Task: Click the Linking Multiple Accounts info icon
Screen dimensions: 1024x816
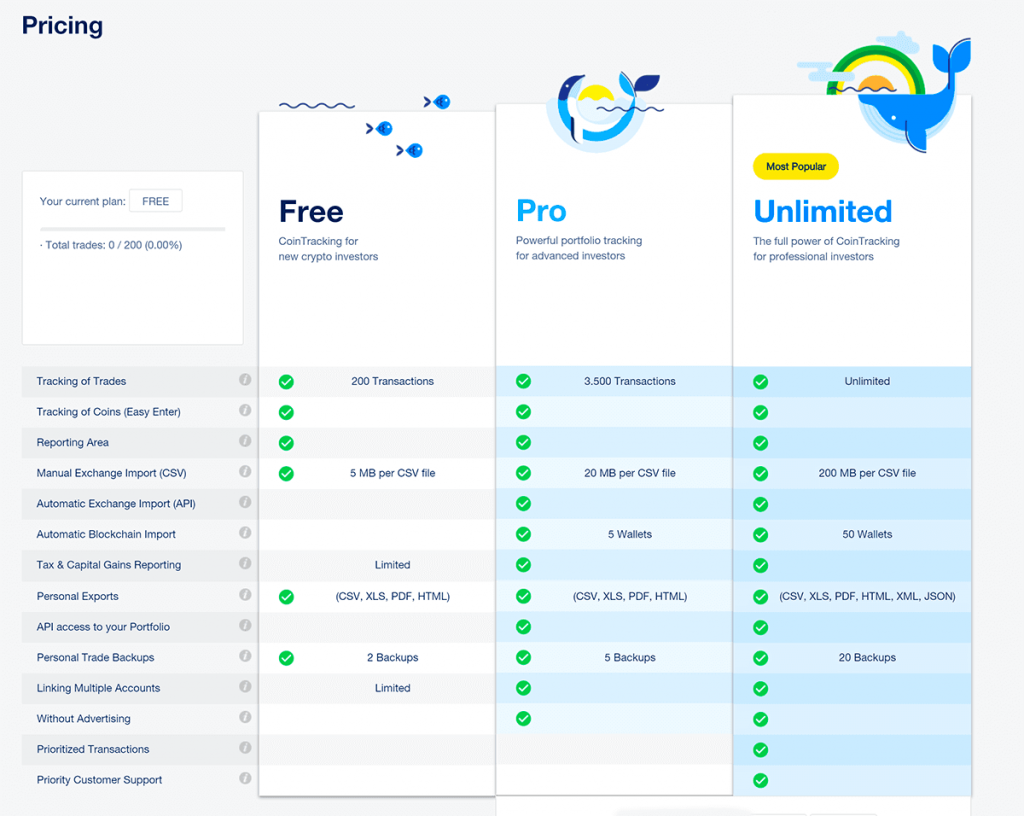Action: [245, 687]
